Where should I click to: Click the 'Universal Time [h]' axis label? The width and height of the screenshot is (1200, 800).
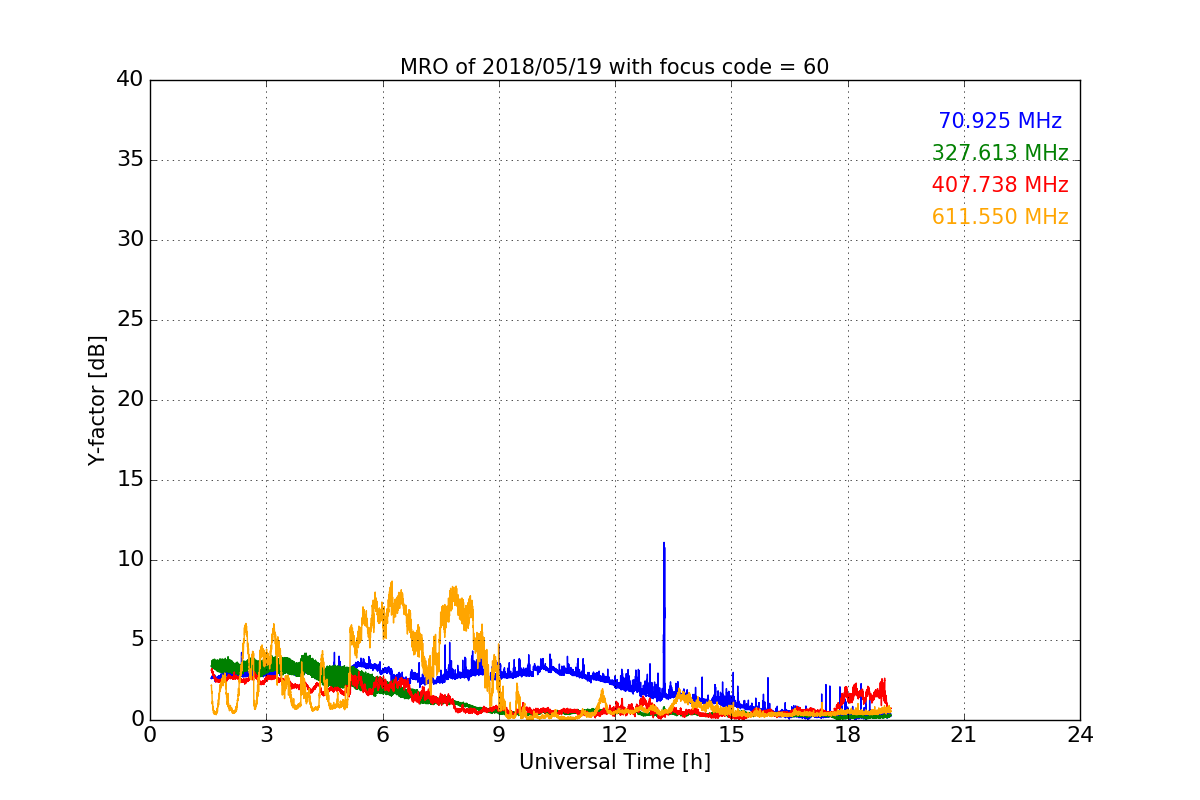[x=614, y=762]
